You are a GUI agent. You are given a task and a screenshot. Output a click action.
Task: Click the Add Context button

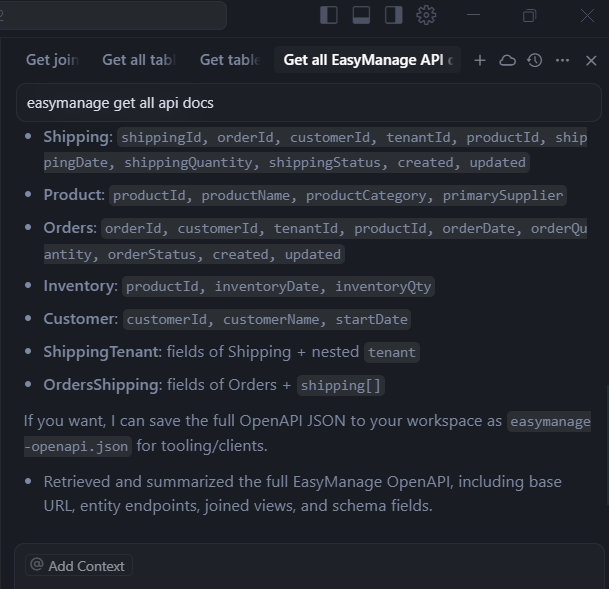[x=79, y=565]
